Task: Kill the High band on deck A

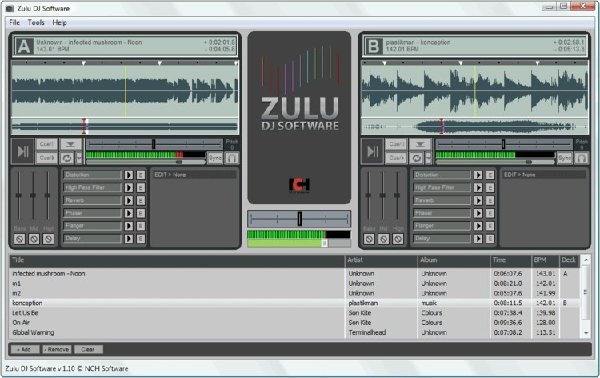Action: (x=48, y=239)
